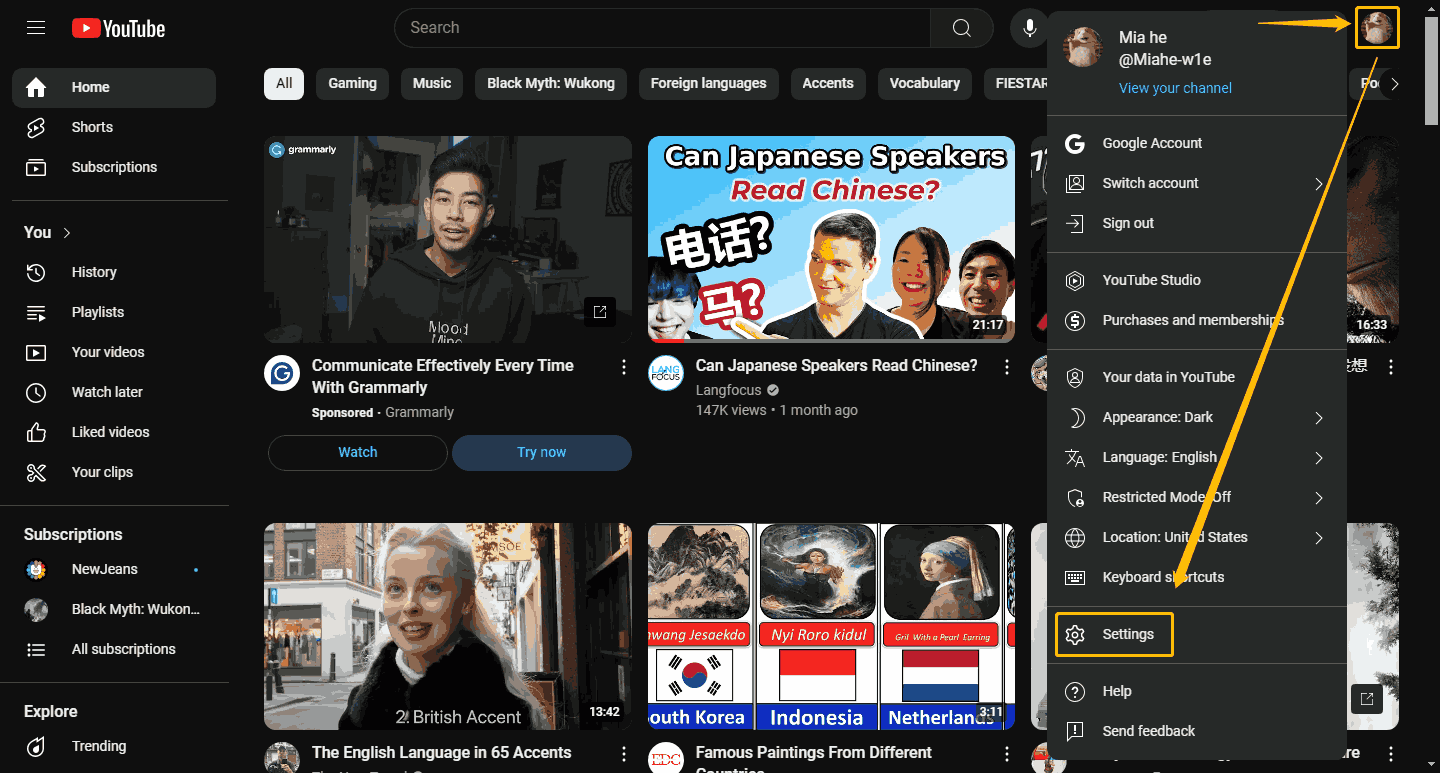Open Can Japanese Speakers Read Chinese thumbnail

tap(831, 239)
